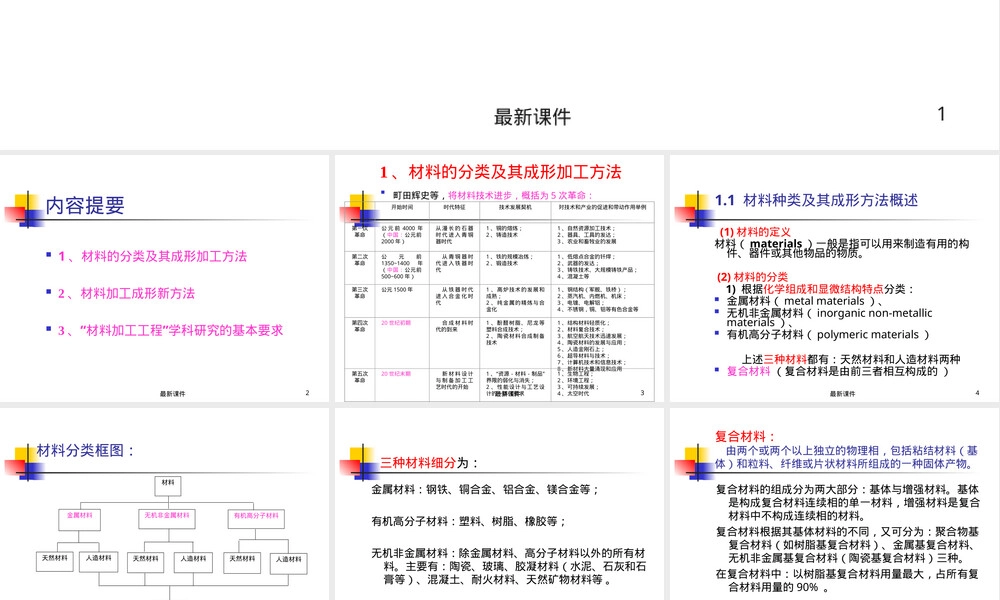Viewport: 1000px width, 600px height.
Task: Click the 时代特征 table column header
Action: 454,207
